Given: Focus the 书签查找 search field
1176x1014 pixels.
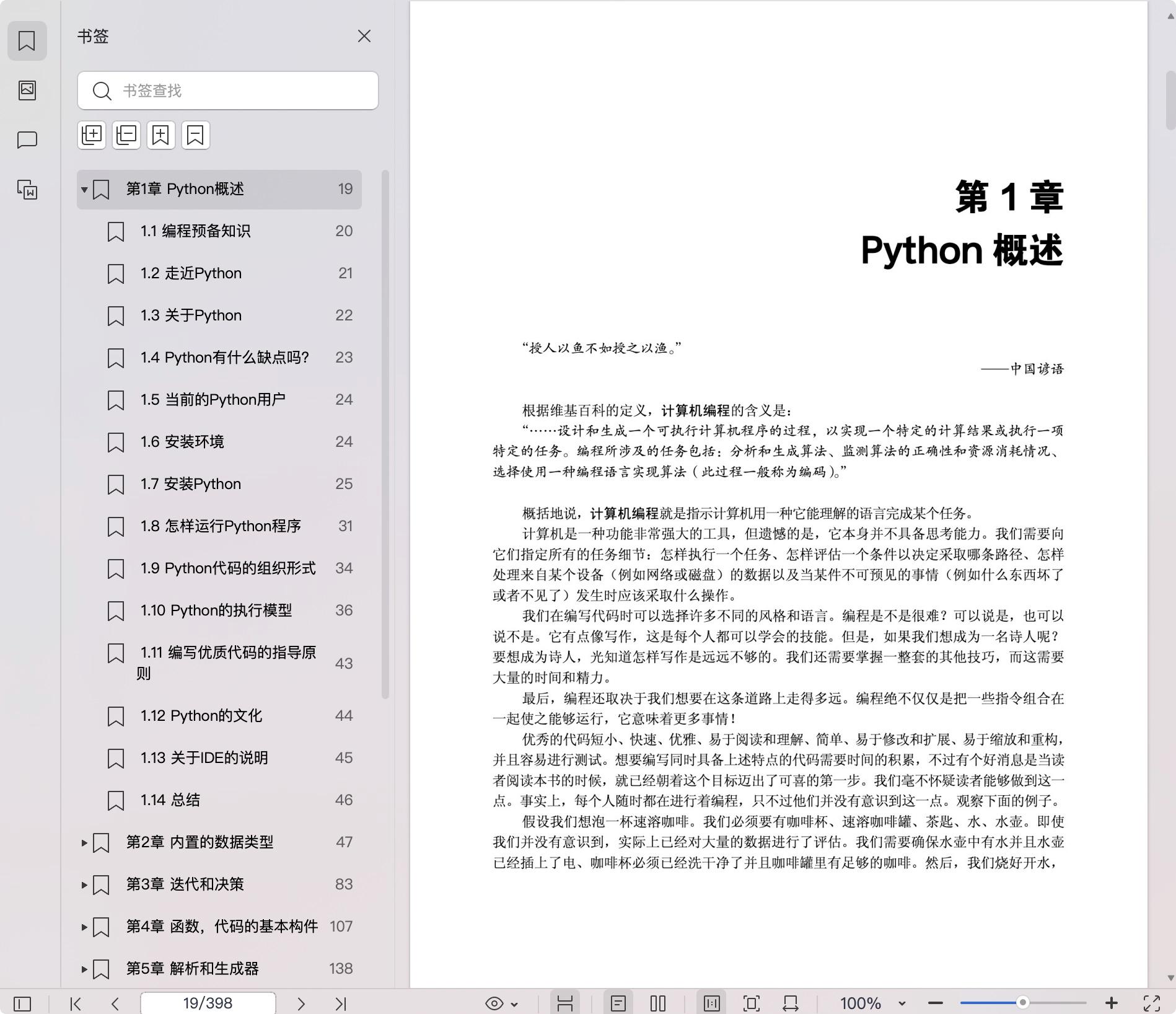Looking at the screenshot, I should tap(228, 90).
